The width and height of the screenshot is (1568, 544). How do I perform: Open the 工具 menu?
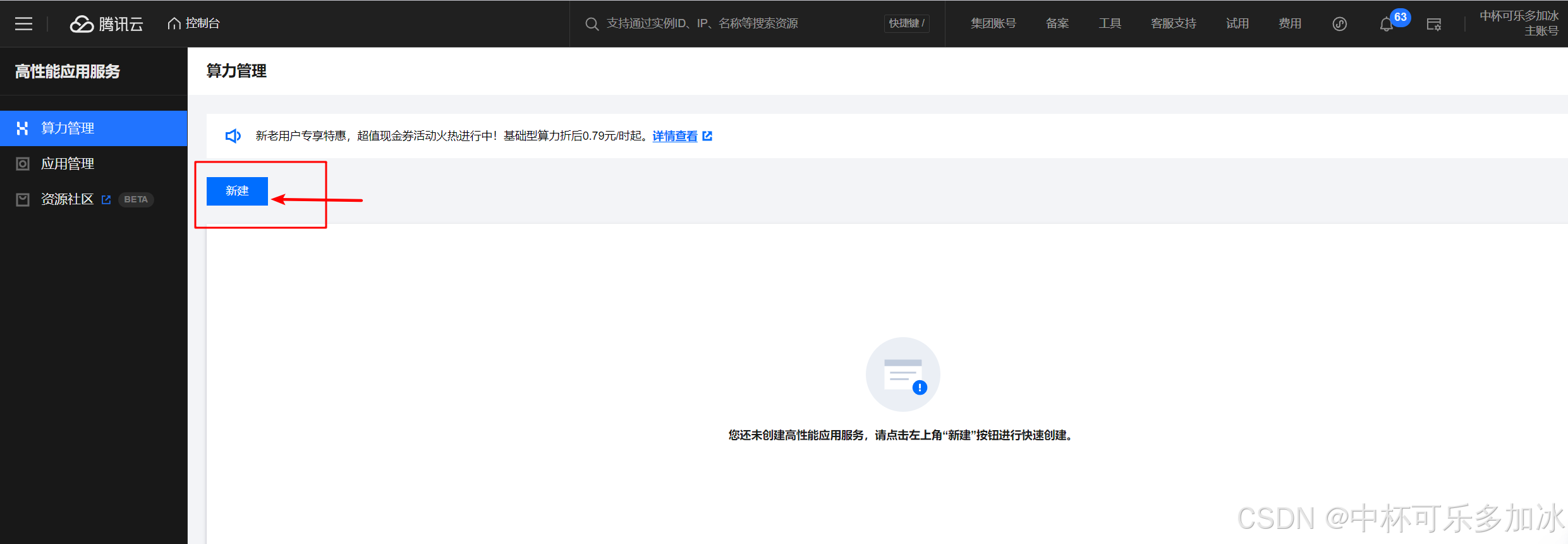pos(1109,23)
